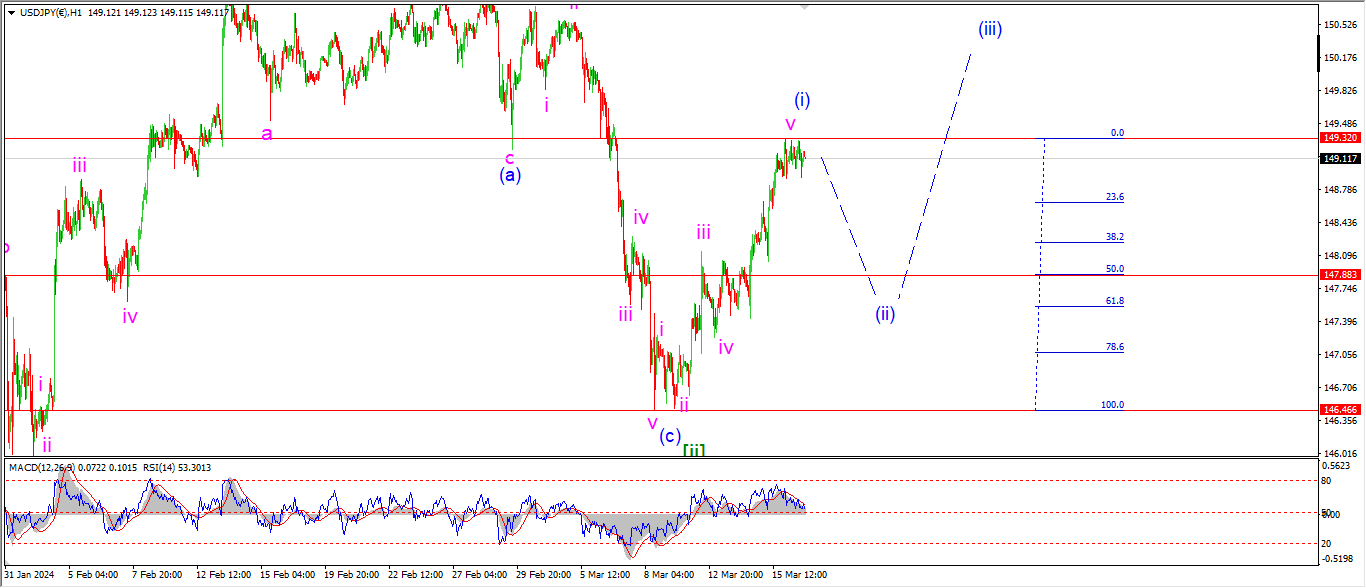
Task: Click the Fibonacci 61.8 retracement level label
Action: (1114, 301)
